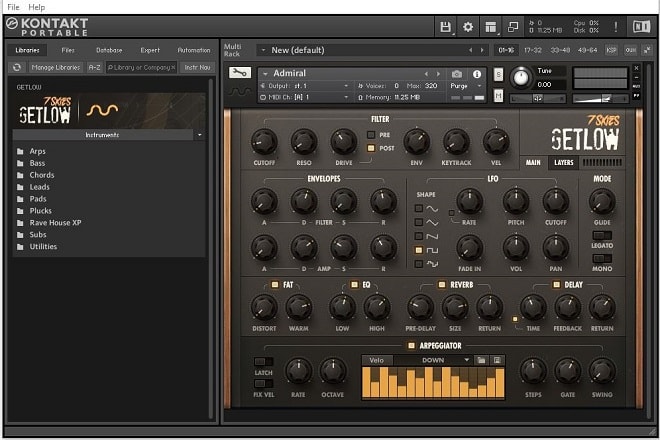Click the Manage Libraries button

click(55, 67)
